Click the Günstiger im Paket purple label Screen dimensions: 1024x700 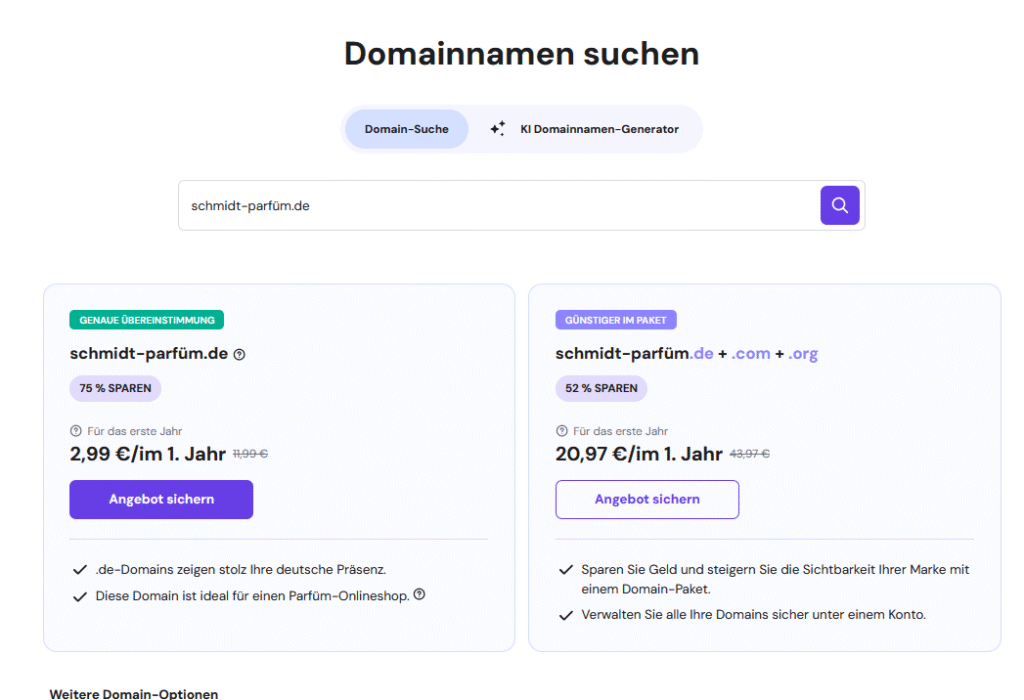617,320
